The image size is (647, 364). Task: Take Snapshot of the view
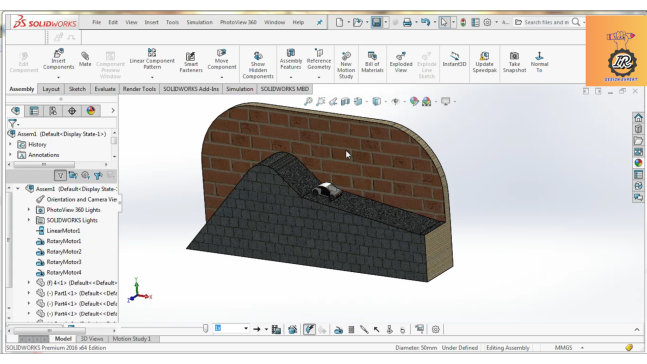coord(514,62)
